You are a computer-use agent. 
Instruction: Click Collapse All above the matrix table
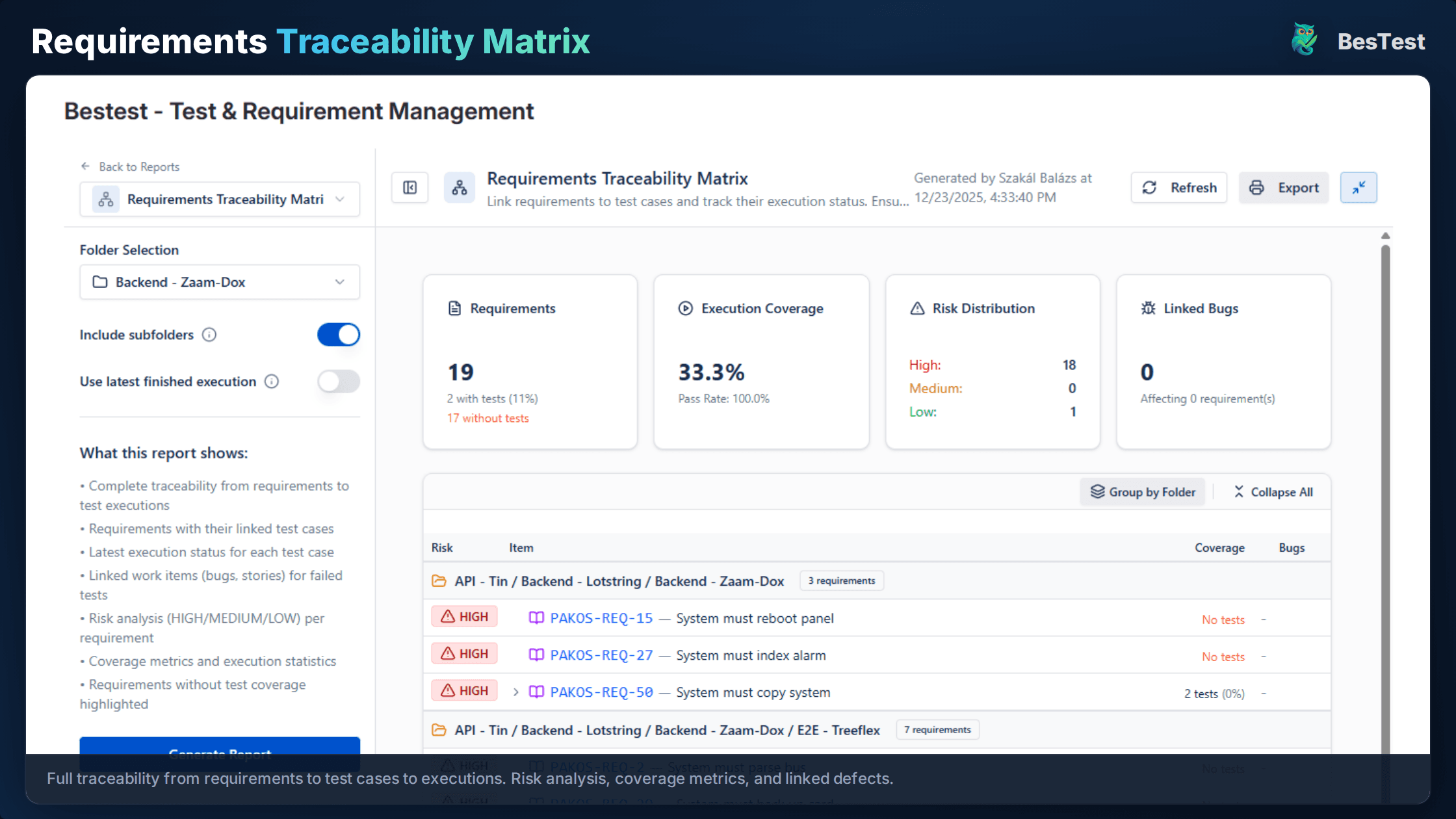point(1273,492)
